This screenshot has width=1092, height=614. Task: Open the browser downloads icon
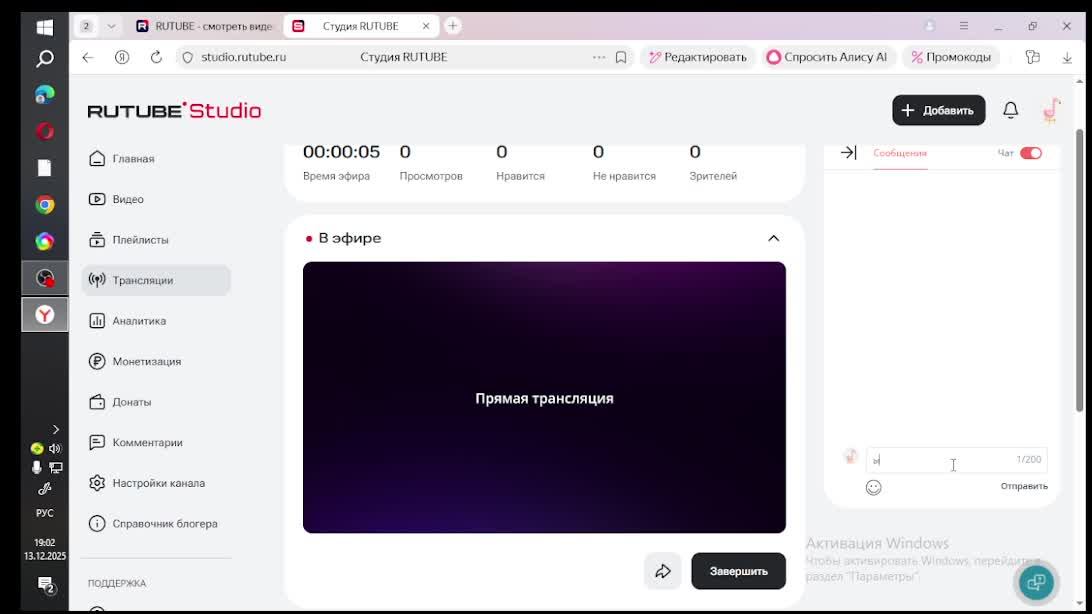click(1067, 57)
